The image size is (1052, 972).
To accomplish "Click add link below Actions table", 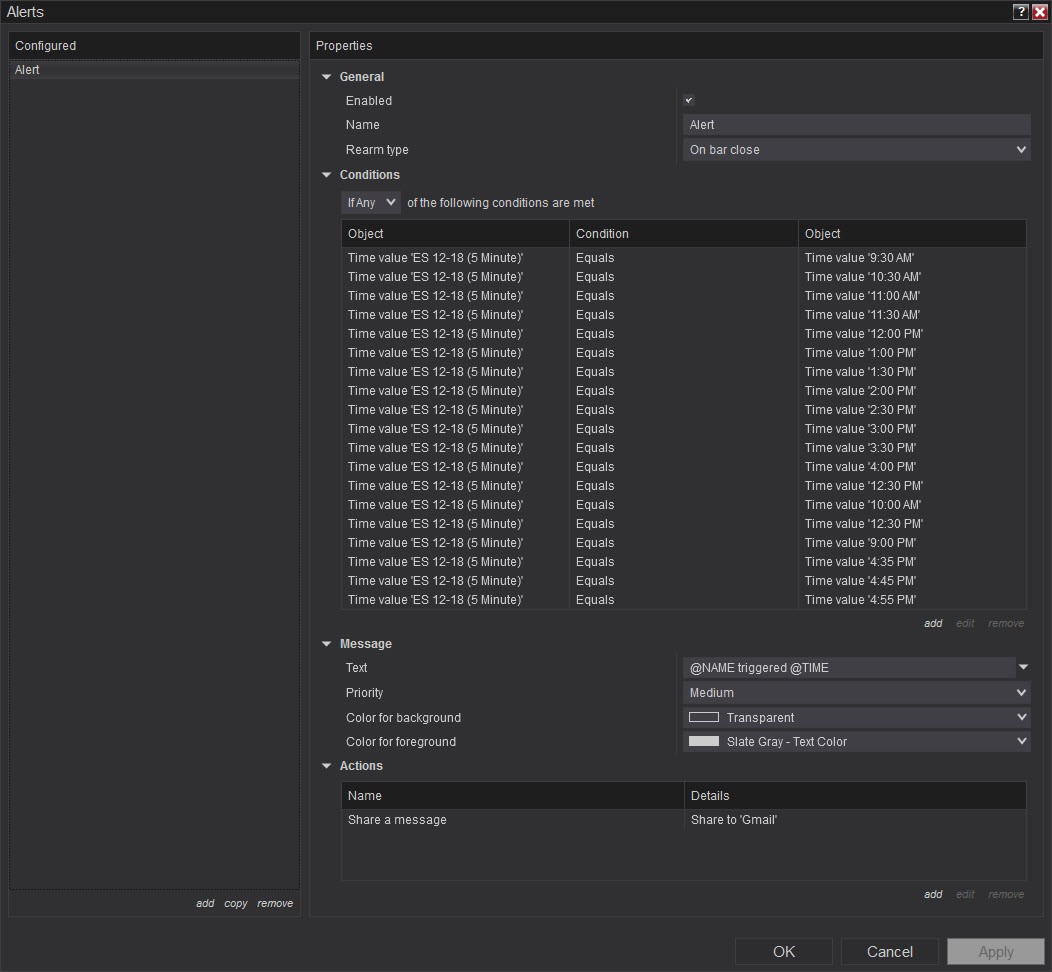I will pos(933,895).
